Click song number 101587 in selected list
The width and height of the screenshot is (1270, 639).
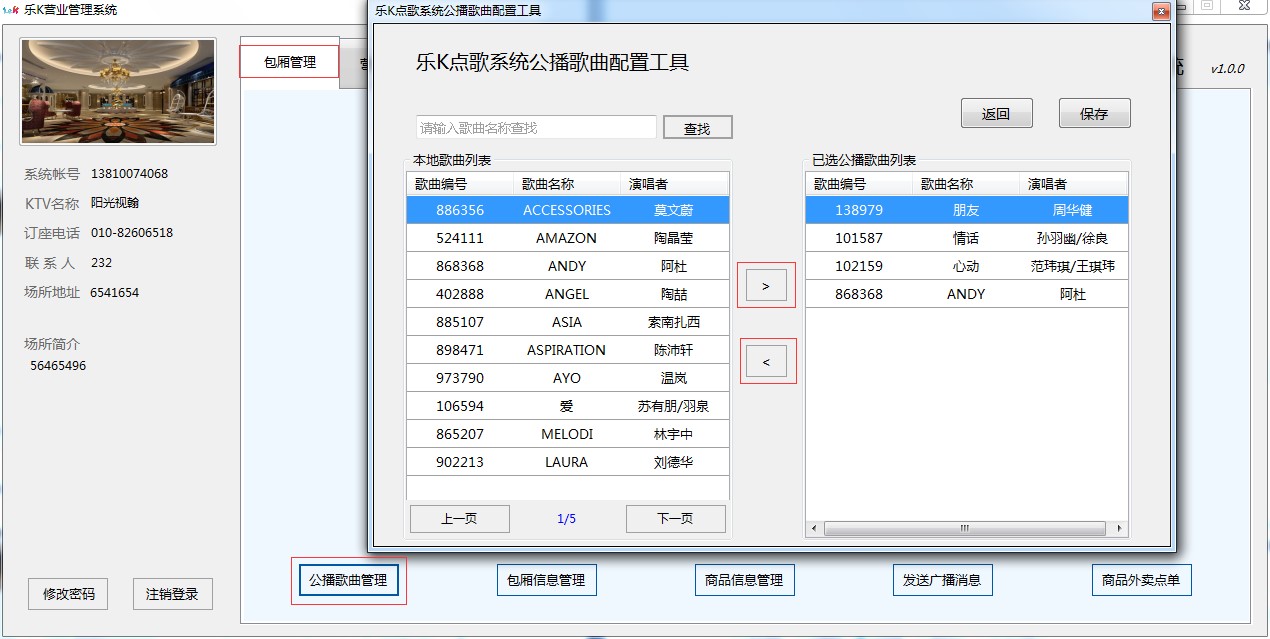[859, 238]
